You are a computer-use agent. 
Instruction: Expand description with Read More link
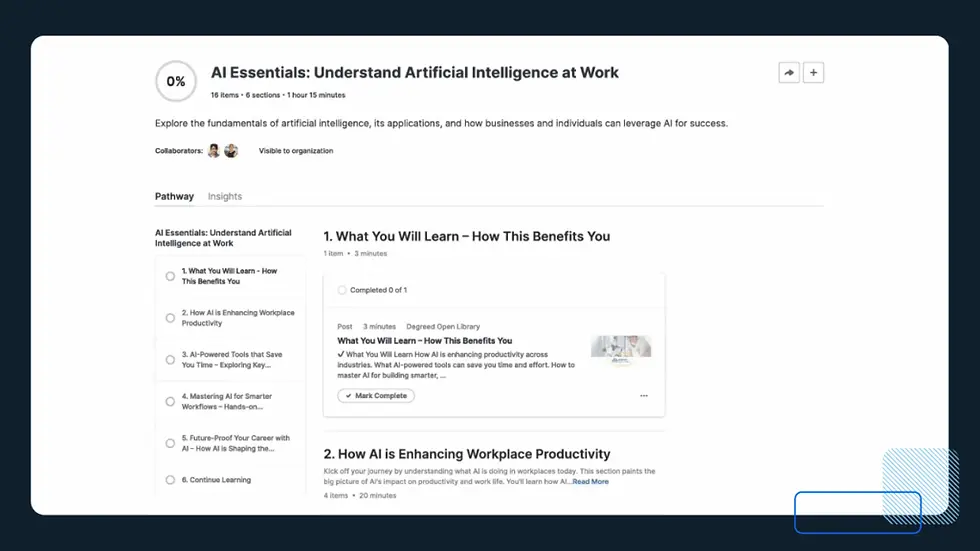[x=590, y=482]
